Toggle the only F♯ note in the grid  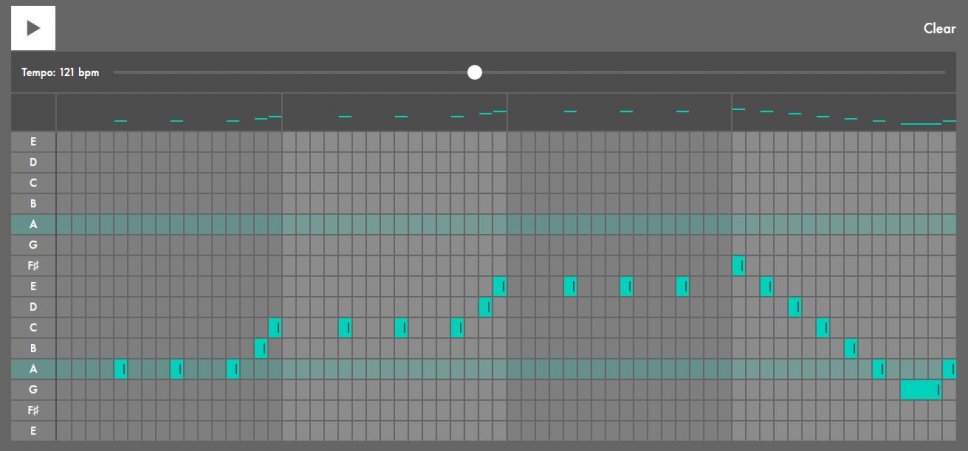(x=739, y=266)
